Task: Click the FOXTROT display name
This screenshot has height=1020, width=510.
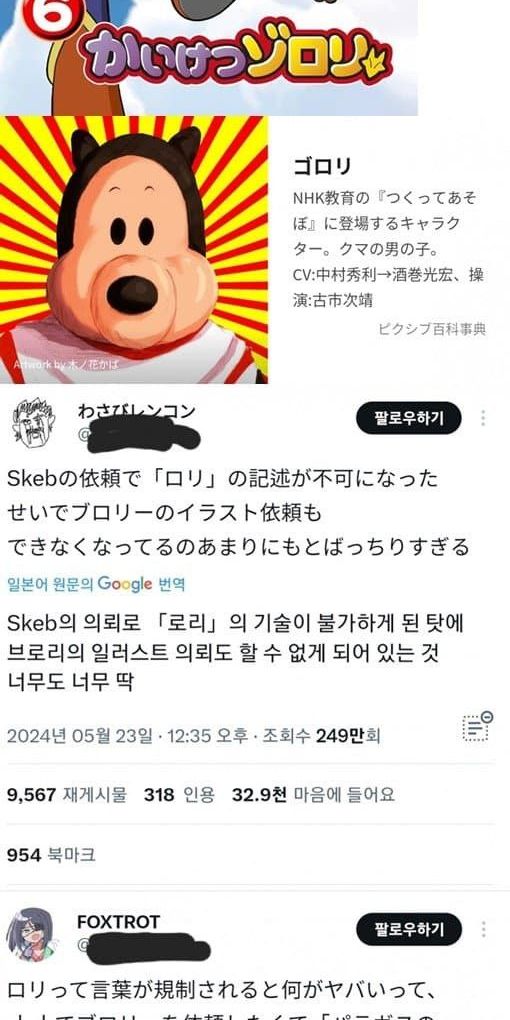Action: (x=118, y=922)
